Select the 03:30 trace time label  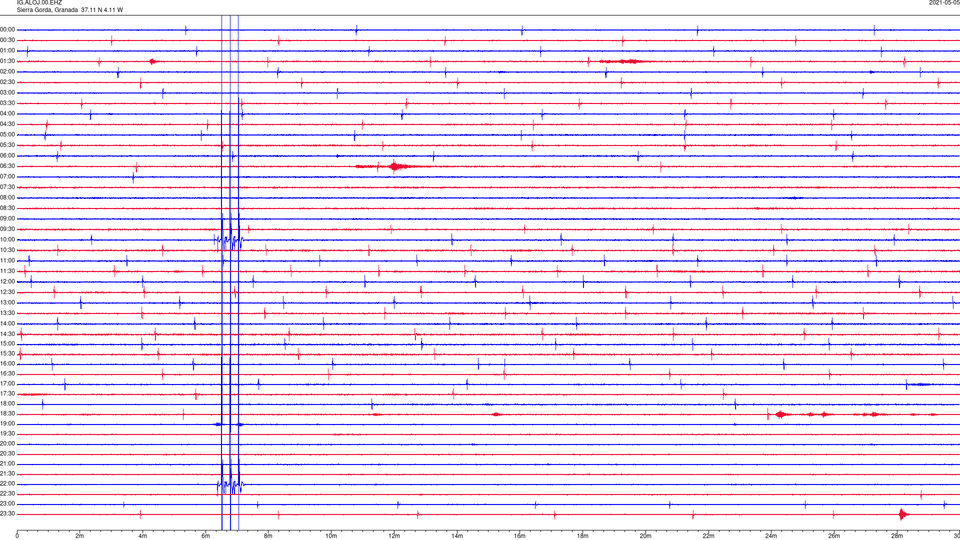pyautogui.click(x=8, y=103)
